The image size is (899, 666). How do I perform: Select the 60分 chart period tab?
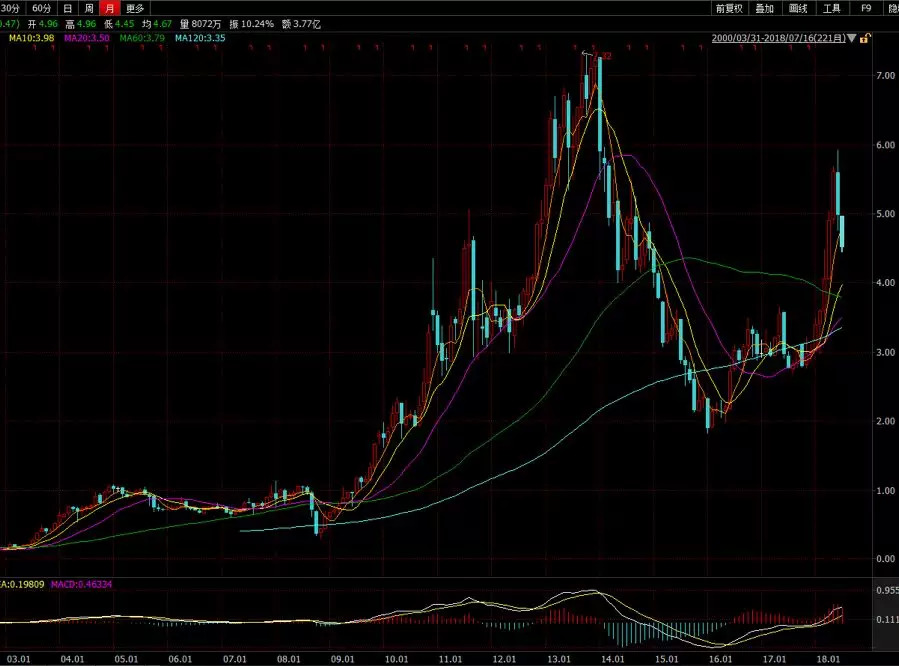[x=41, y=8]
